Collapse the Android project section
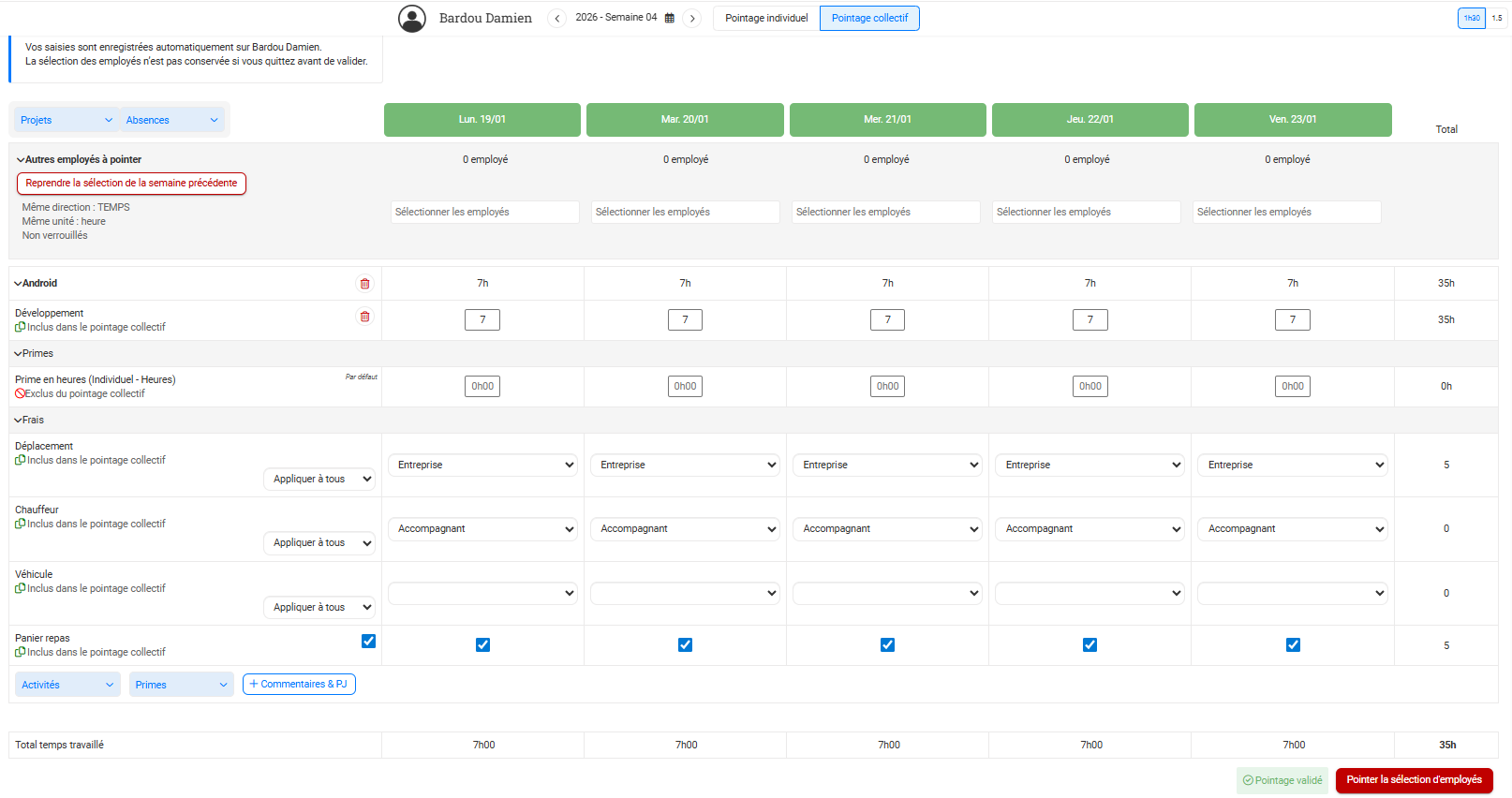 tap(19, 284)
